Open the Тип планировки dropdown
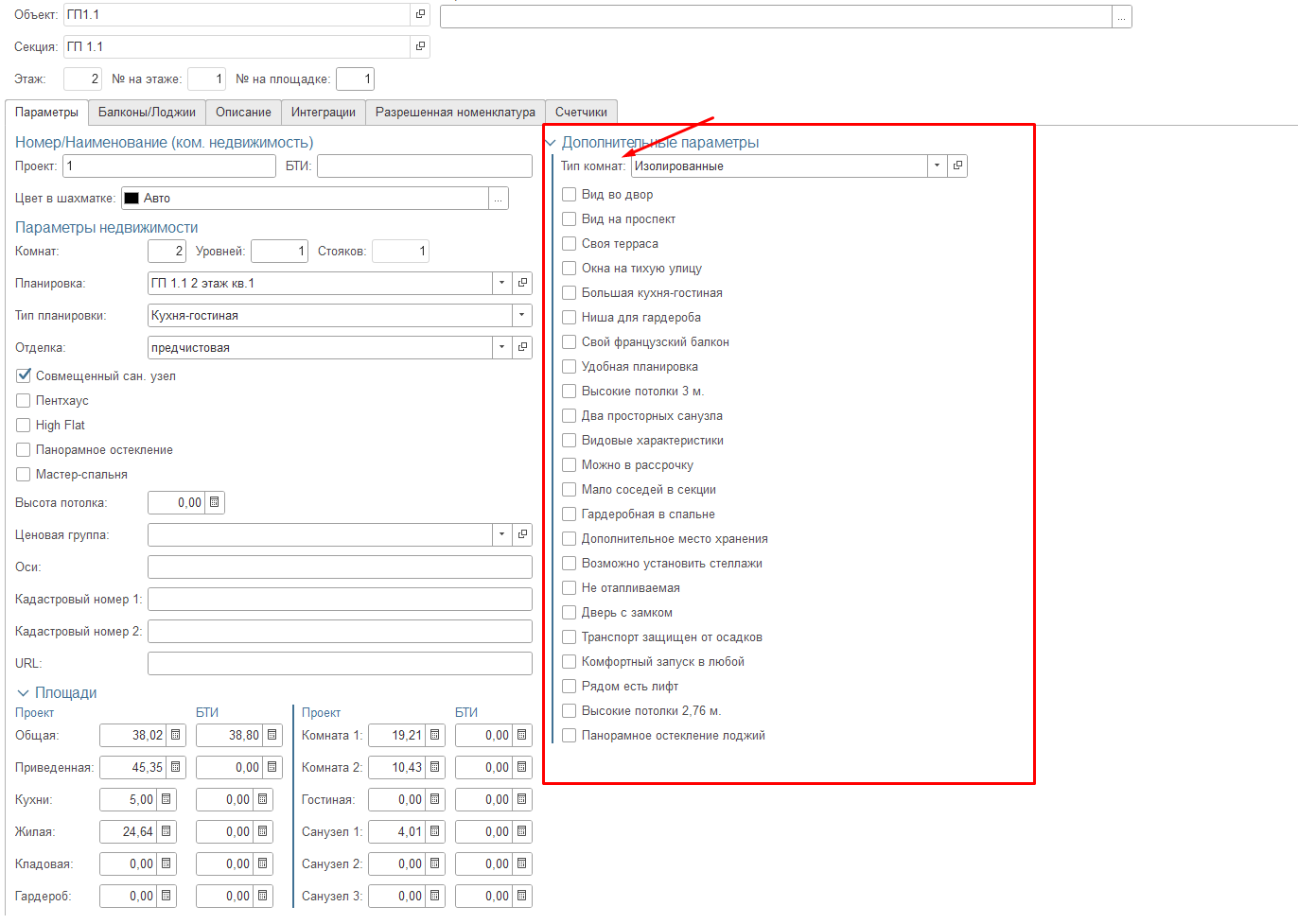 coord(522,315)
